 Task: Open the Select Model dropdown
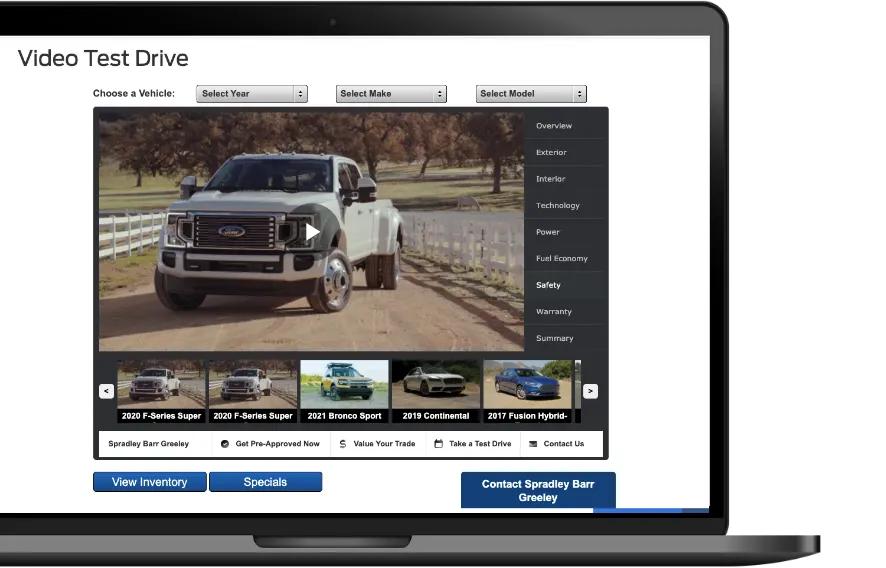click(531, 94)
